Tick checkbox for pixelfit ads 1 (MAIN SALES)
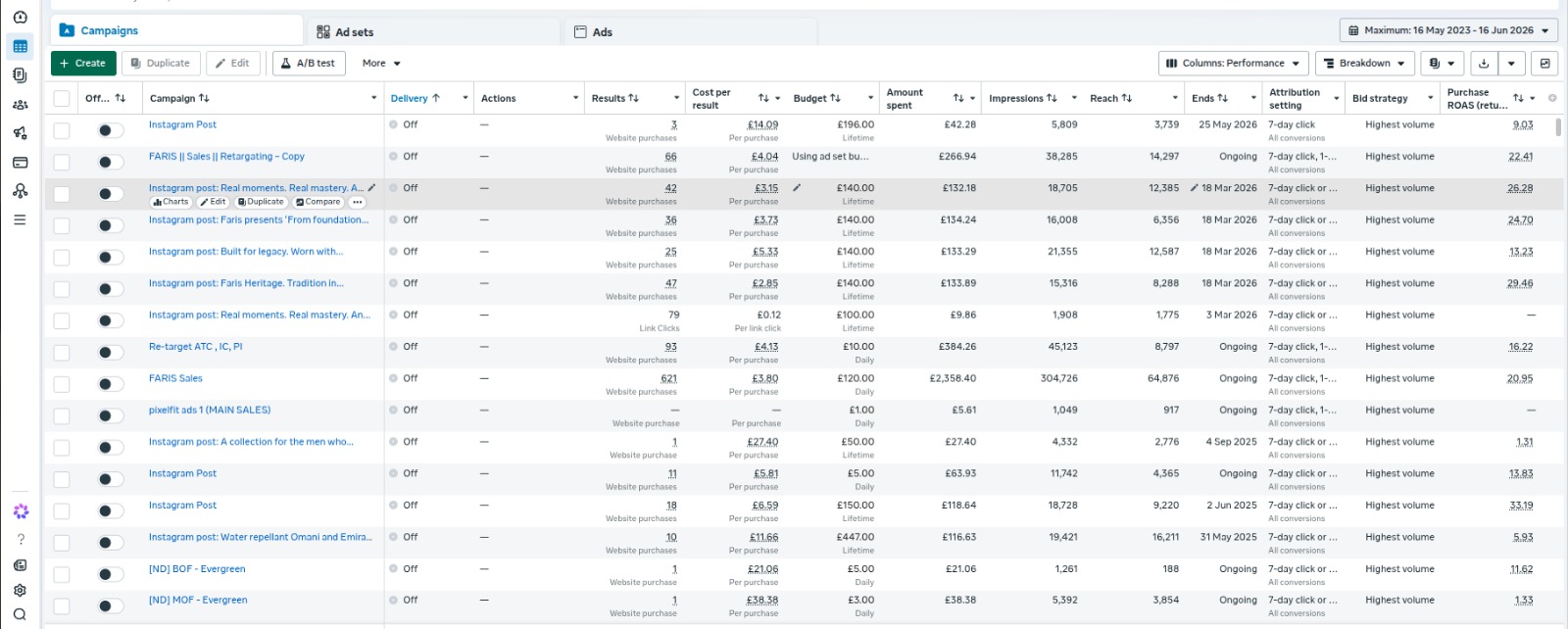 coord(62,415)
